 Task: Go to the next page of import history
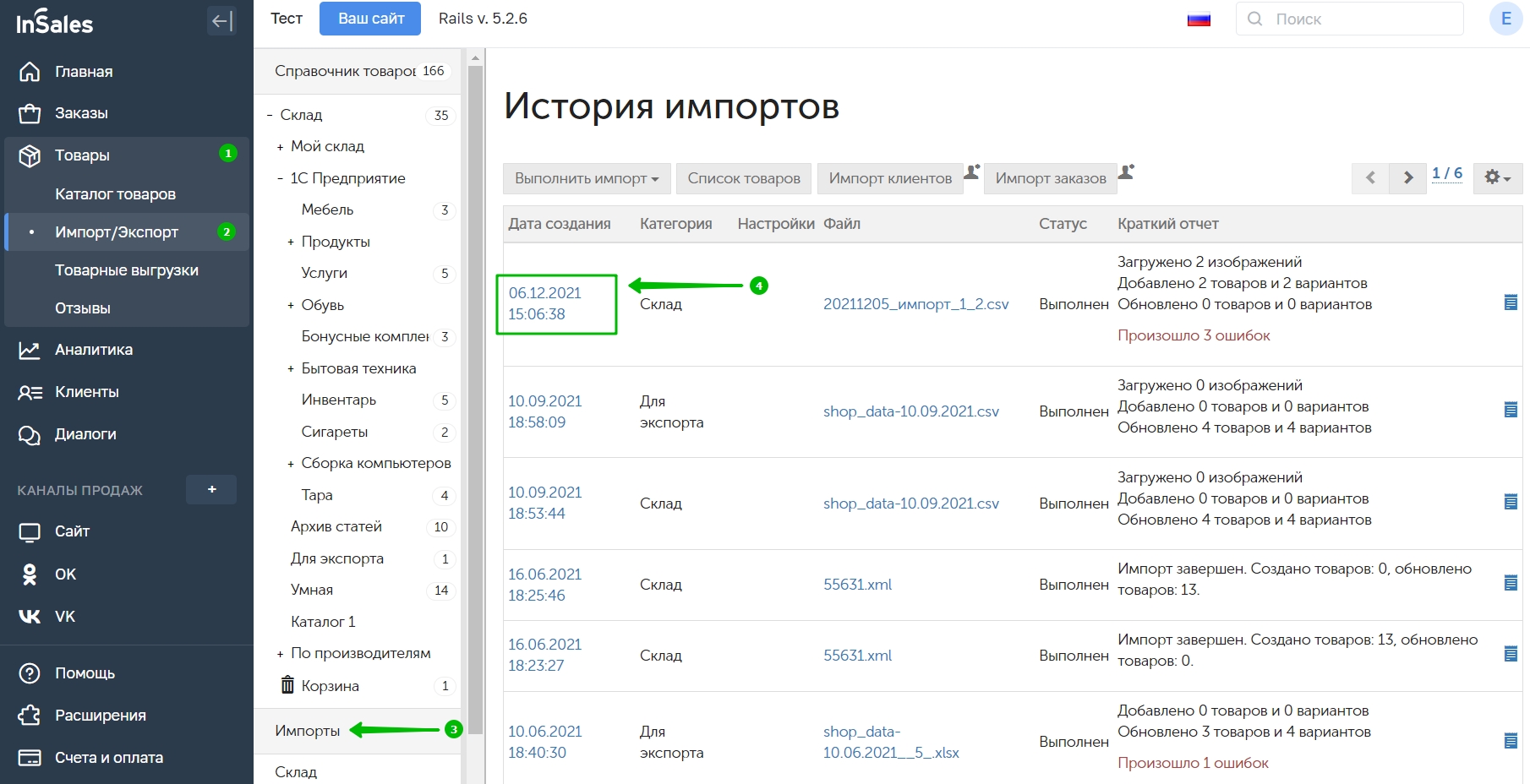click(1407, 177)
